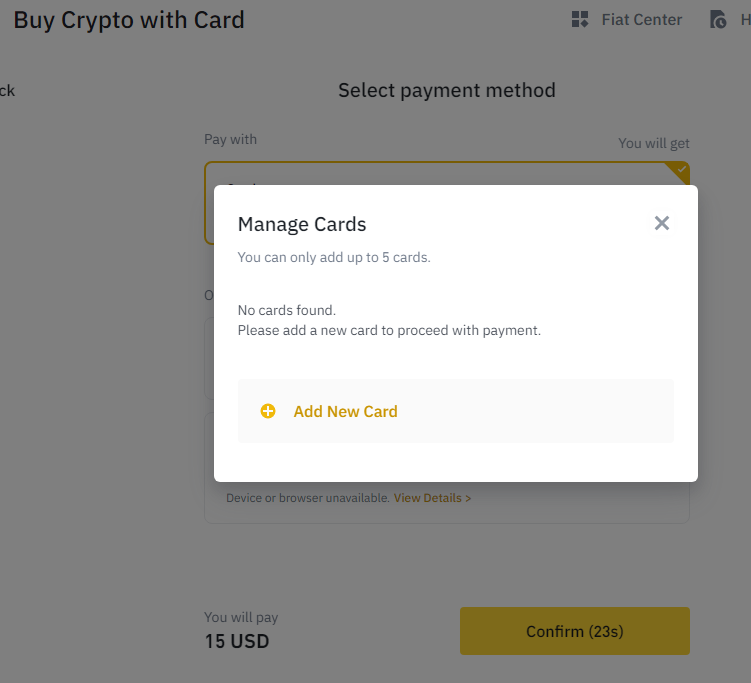Click the Manage Cards dialog title

click(302, 224)
